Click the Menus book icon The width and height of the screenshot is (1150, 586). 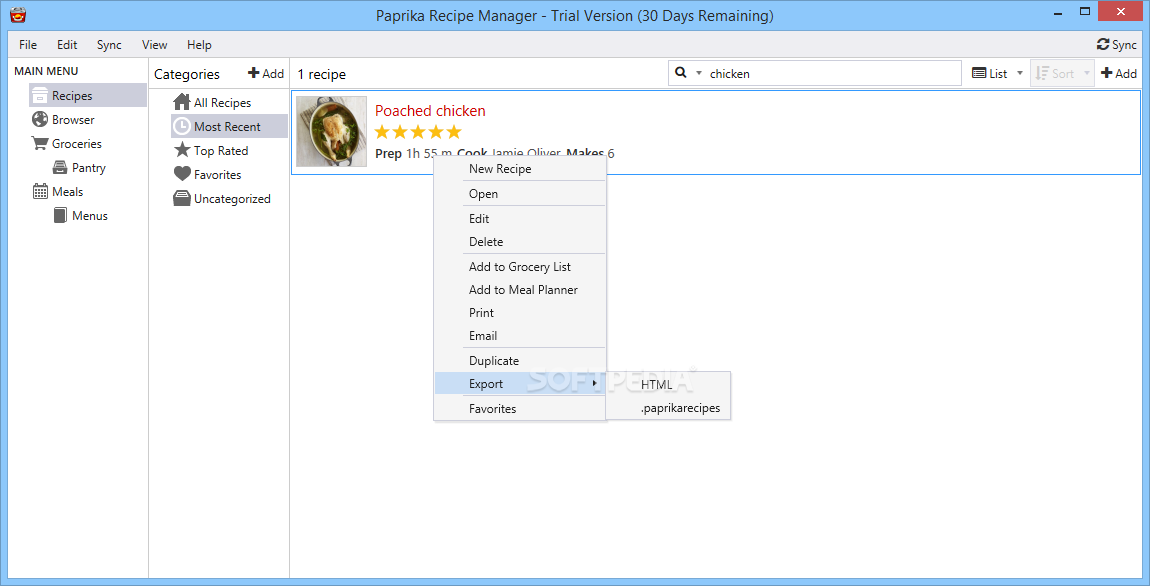click(x=60, y=216)
